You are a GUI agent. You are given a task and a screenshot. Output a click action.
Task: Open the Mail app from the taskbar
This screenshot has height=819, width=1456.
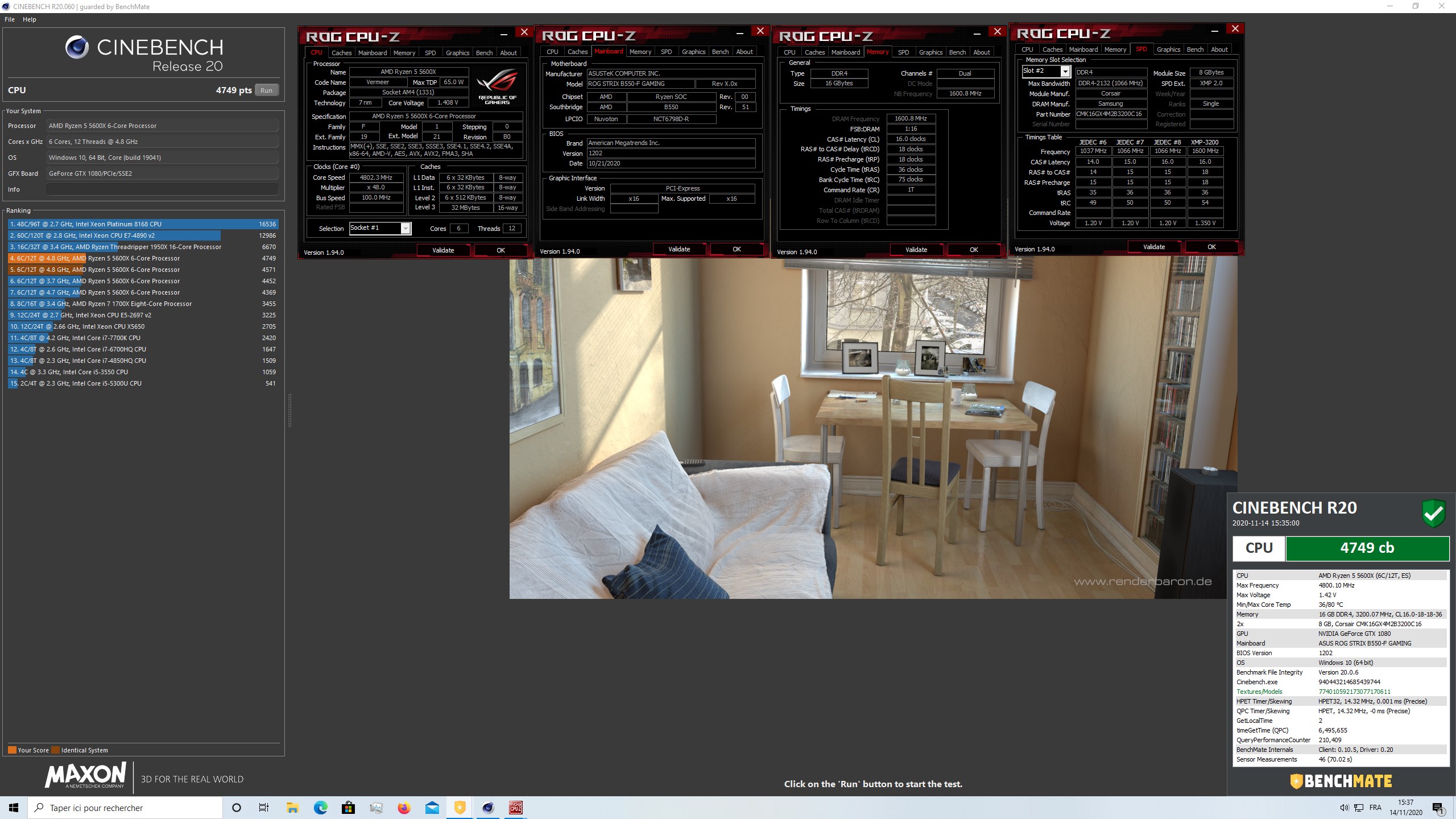tap(432, 808)
